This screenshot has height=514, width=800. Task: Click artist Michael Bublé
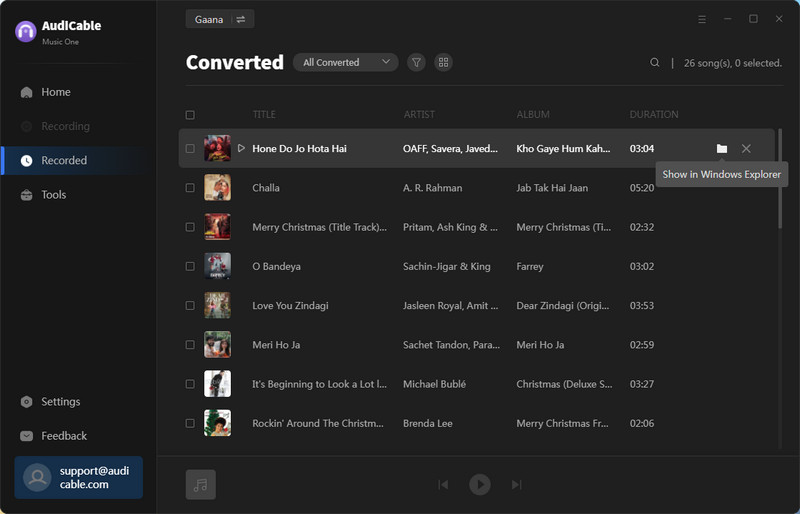[434, 384]
